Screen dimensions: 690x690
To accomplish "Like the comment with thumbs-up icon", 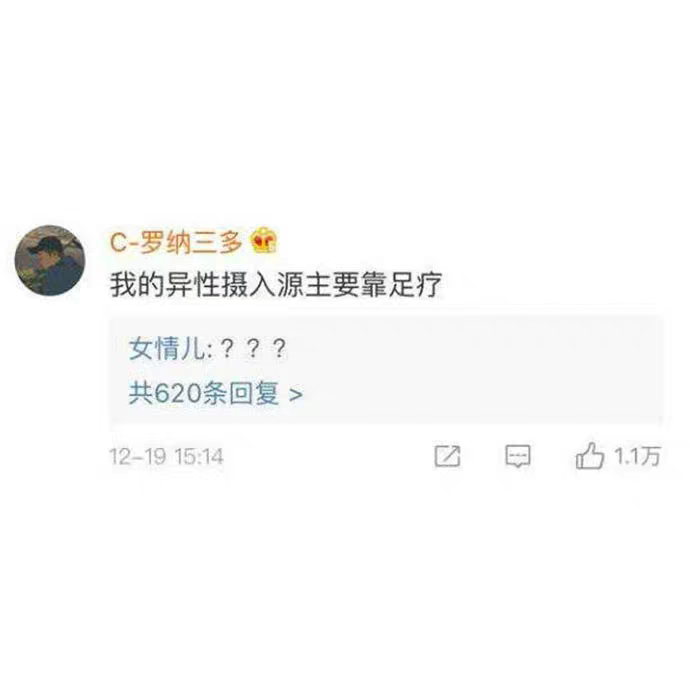I will [589, 456].
